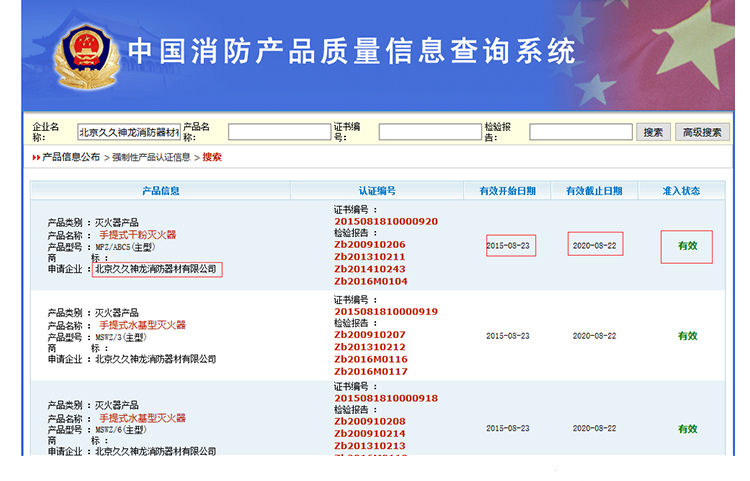Open certificate 2015081810000919 link
Screen dimensions: 750x481
point(386,311)
